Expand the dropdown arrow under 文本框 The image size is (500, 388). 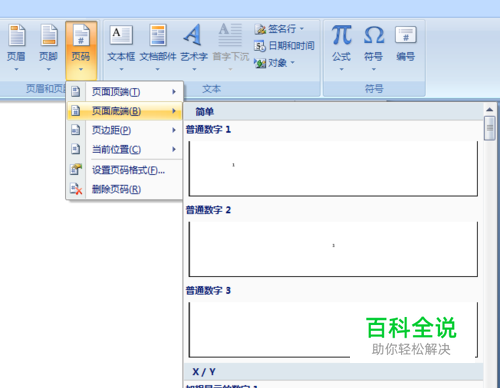[121, 69]
